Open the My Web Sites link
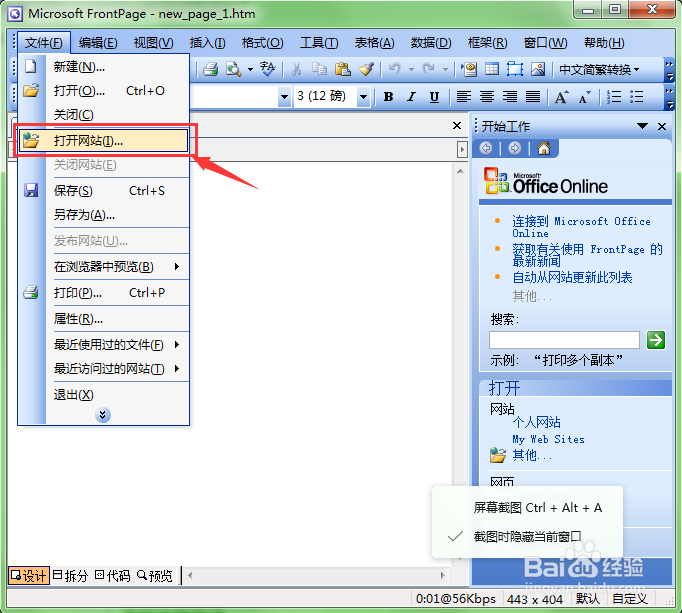 (x=548, y=439)
